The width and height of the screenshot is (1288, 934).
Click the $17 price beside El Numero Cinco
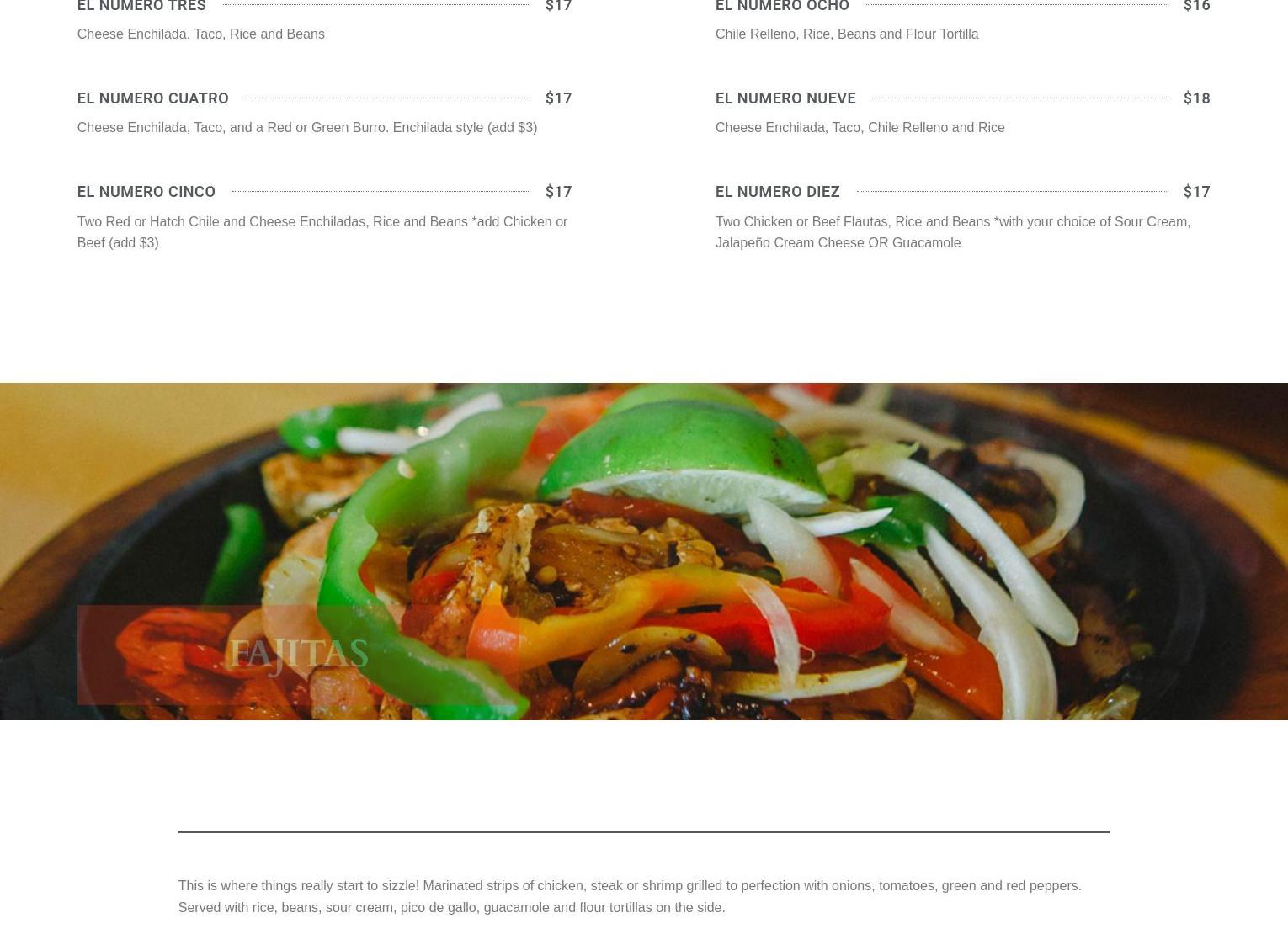click(x=558, y=191)
